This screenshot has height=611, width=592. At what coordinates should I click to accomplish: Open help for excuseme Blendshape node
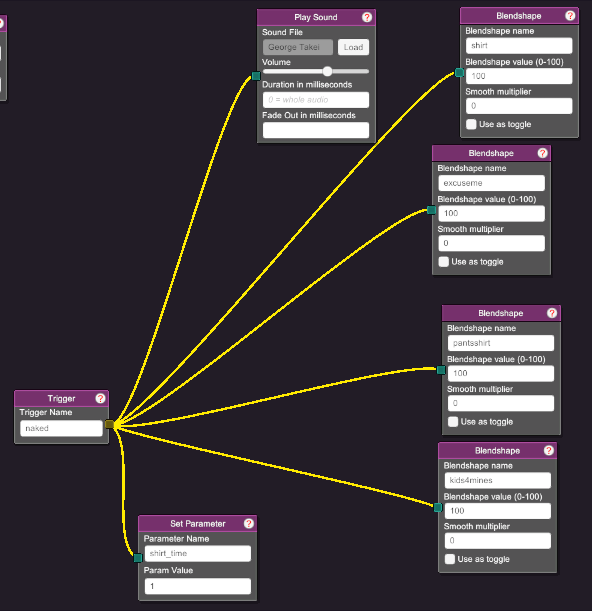542,153
